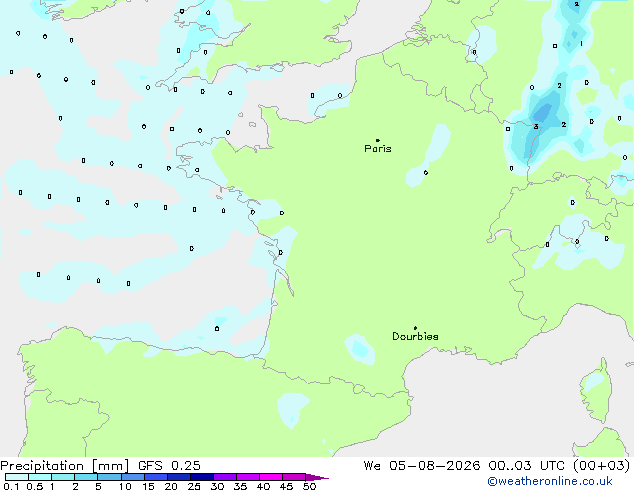
Task: Select the Dourbies location dot marker
Action: click(415, 328)
